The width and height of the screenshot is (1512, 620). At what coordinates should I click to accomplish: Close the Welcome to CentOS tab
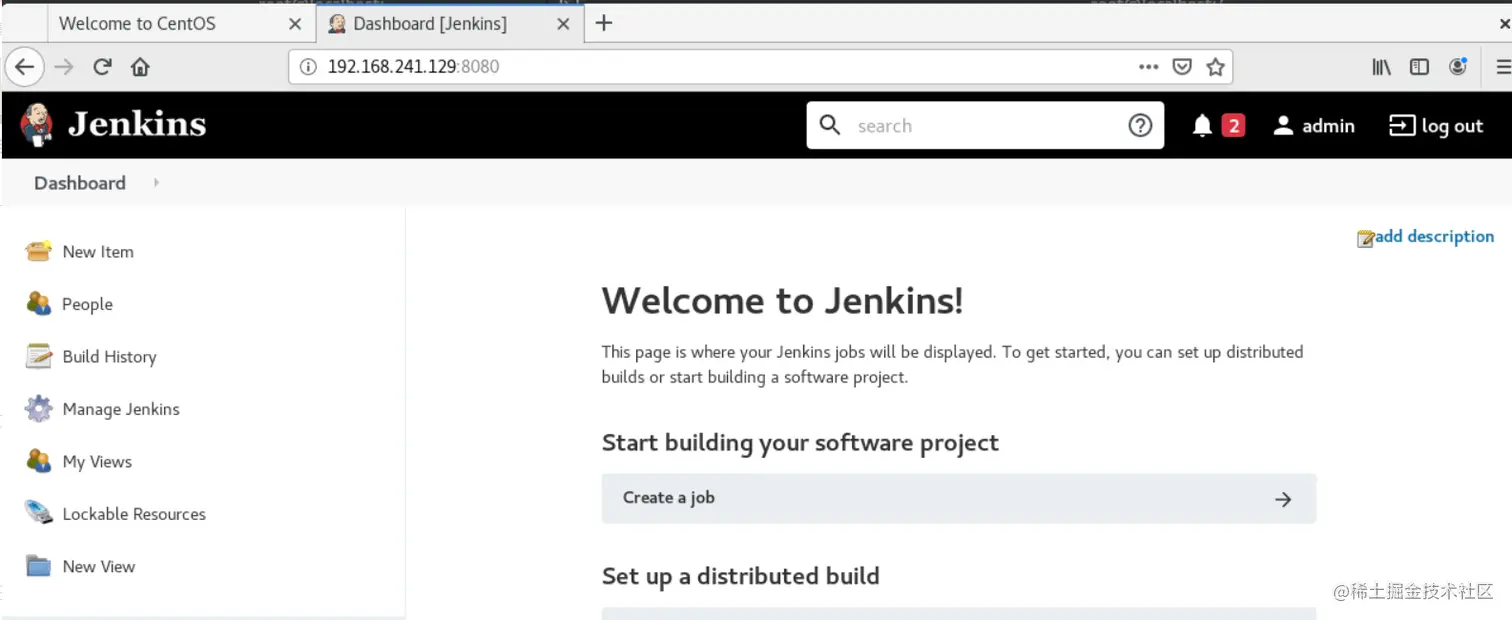pyautogui.click(x=294, y=23)
